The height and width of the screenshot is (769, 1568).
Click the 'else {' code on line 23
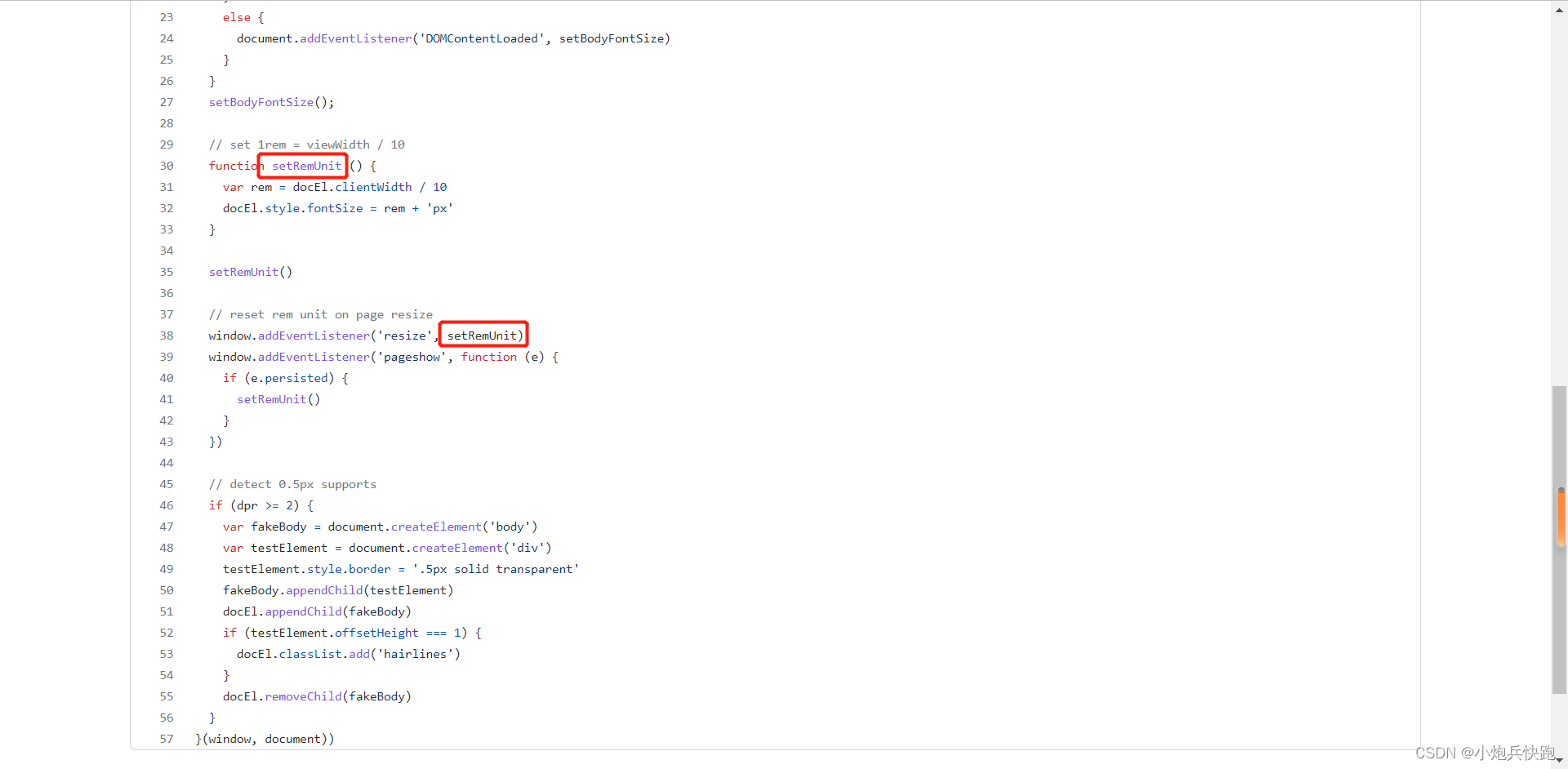click(x=243, y=17)
